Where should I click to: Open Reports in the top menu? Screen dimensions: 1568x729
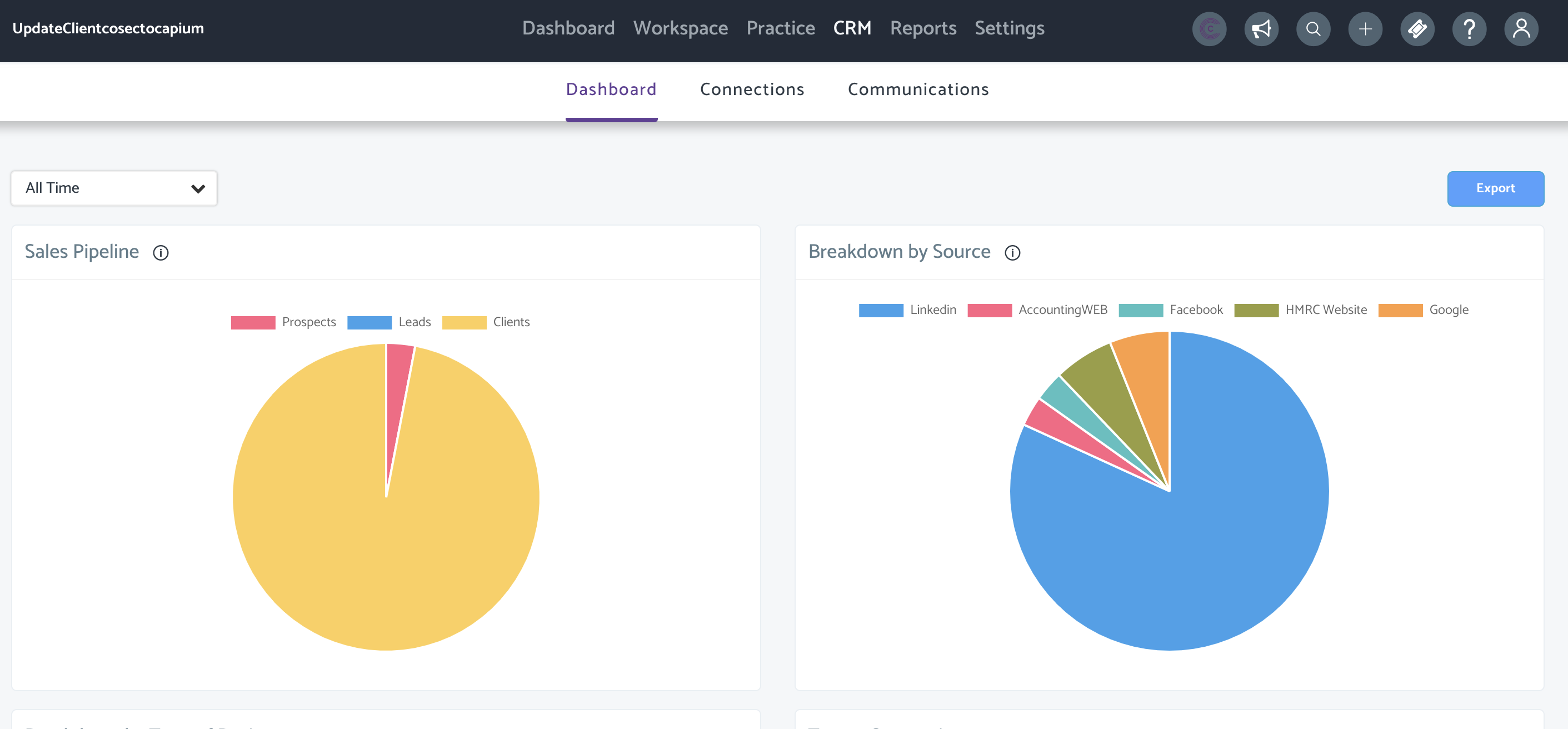coord(923,28)
